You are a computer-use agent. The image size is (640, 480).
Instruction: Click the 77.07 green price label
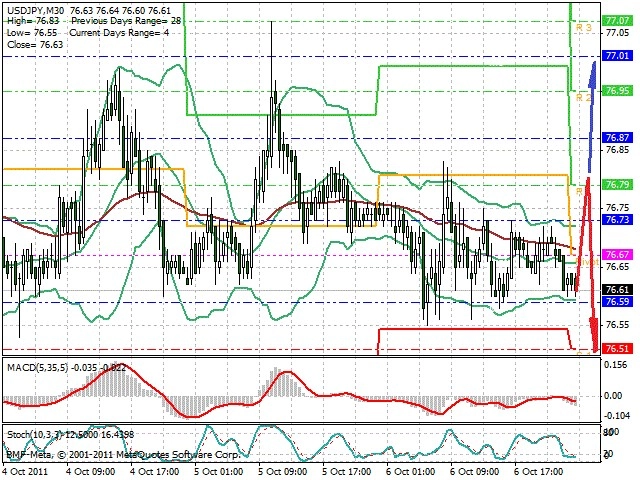pyautogui.click(x=617, y=20)
